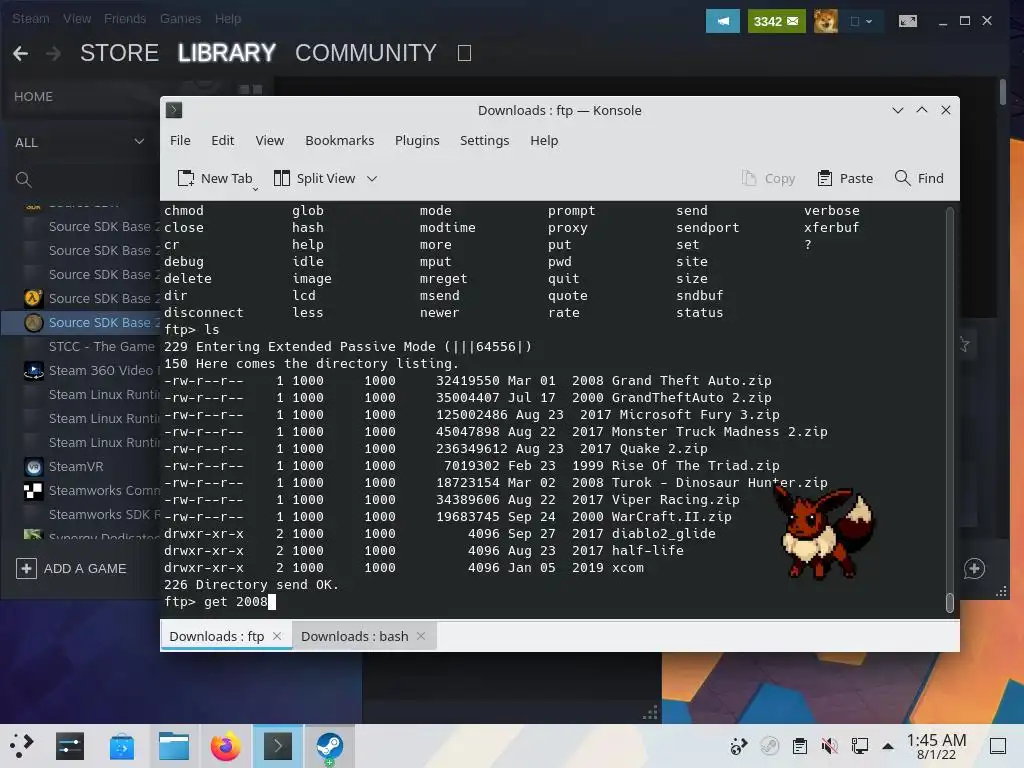Click the Steam profile avatar picture
The width and height of the screenshot is (1024, 768).
pyautogui.click(x=825, y=21)
